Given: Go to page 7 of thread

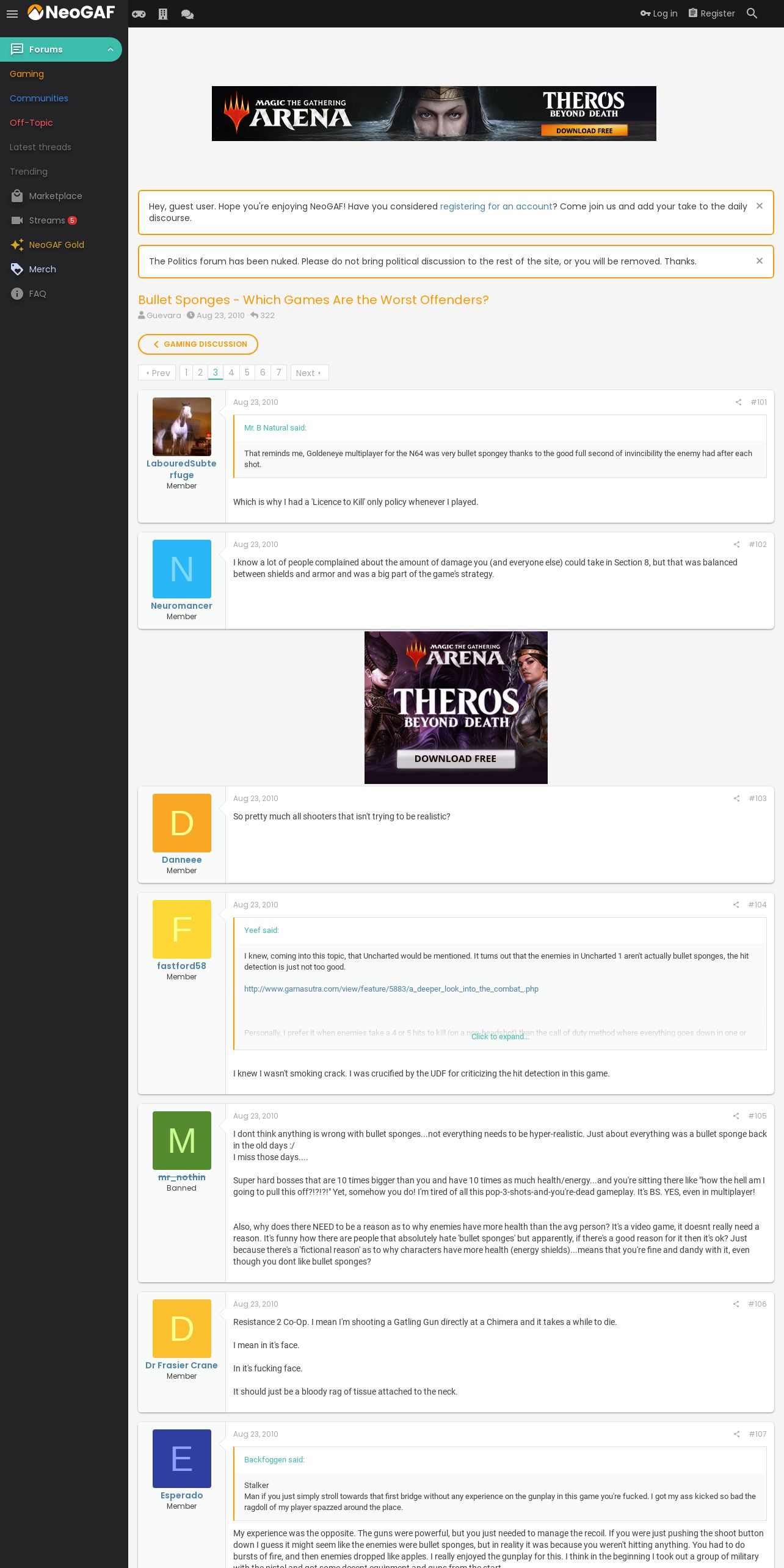Looking at the screenshot, I should pyautogui.click(x=279, y=372).
